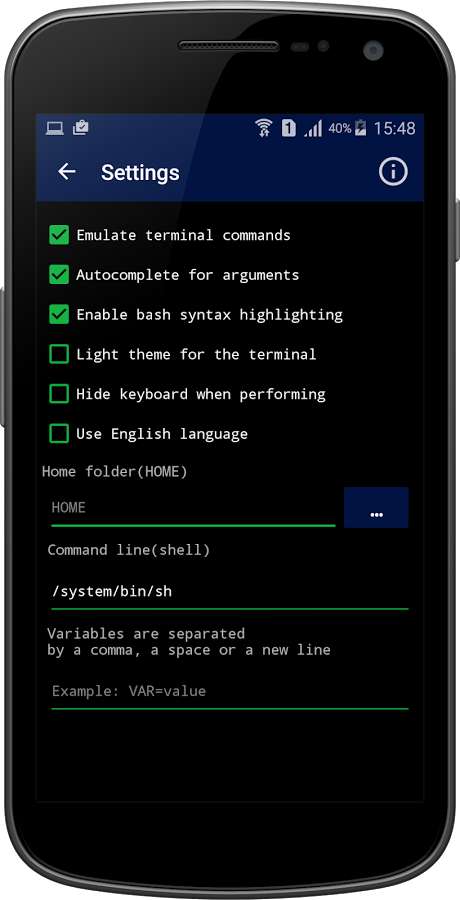Enable Light theme for the terminal
This screenshot has height=900, width=460.
(59, 354)
